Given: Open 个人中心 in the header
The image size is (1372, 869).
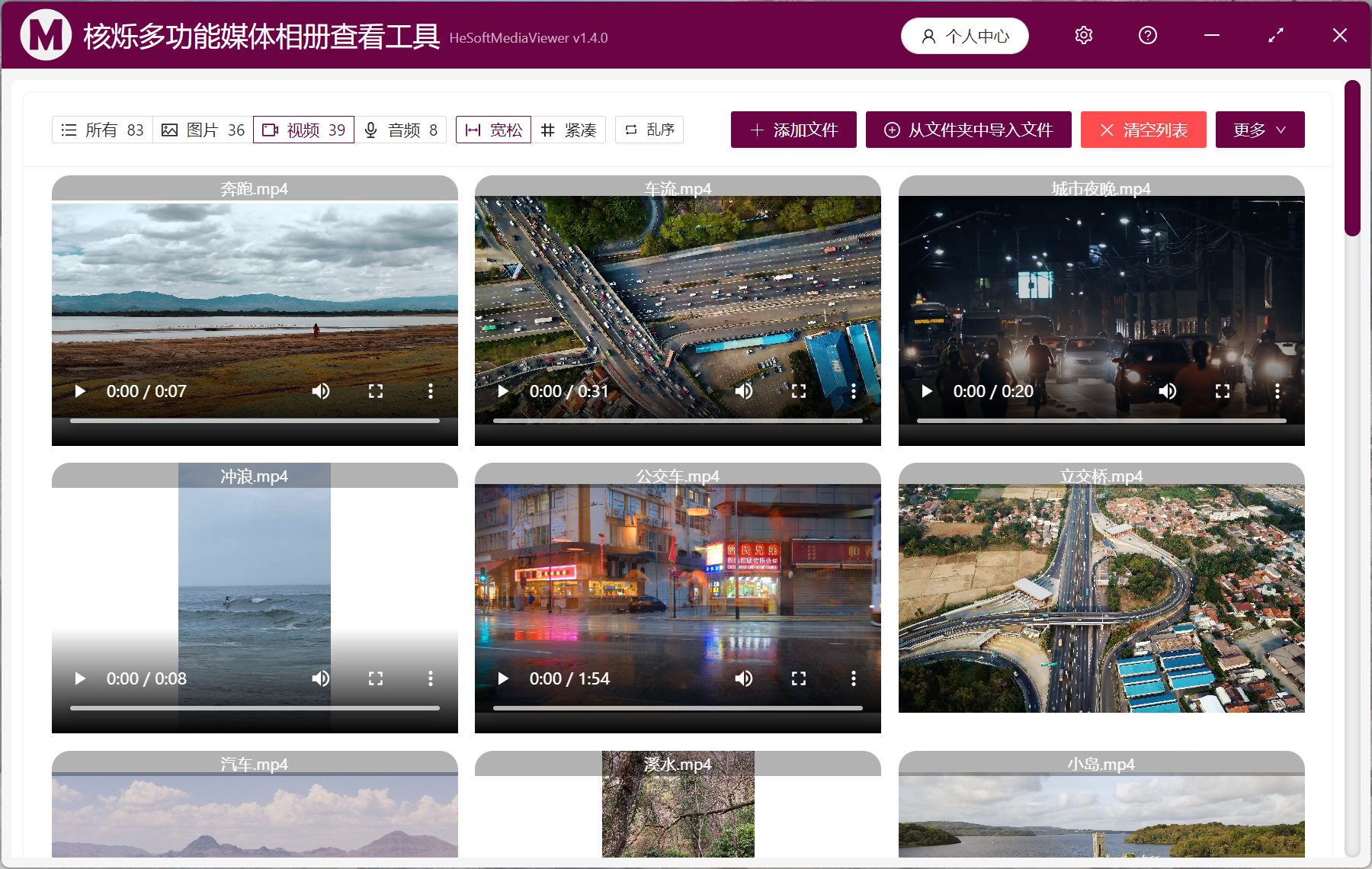Looking at the screenshot, I should click(964, 35).
